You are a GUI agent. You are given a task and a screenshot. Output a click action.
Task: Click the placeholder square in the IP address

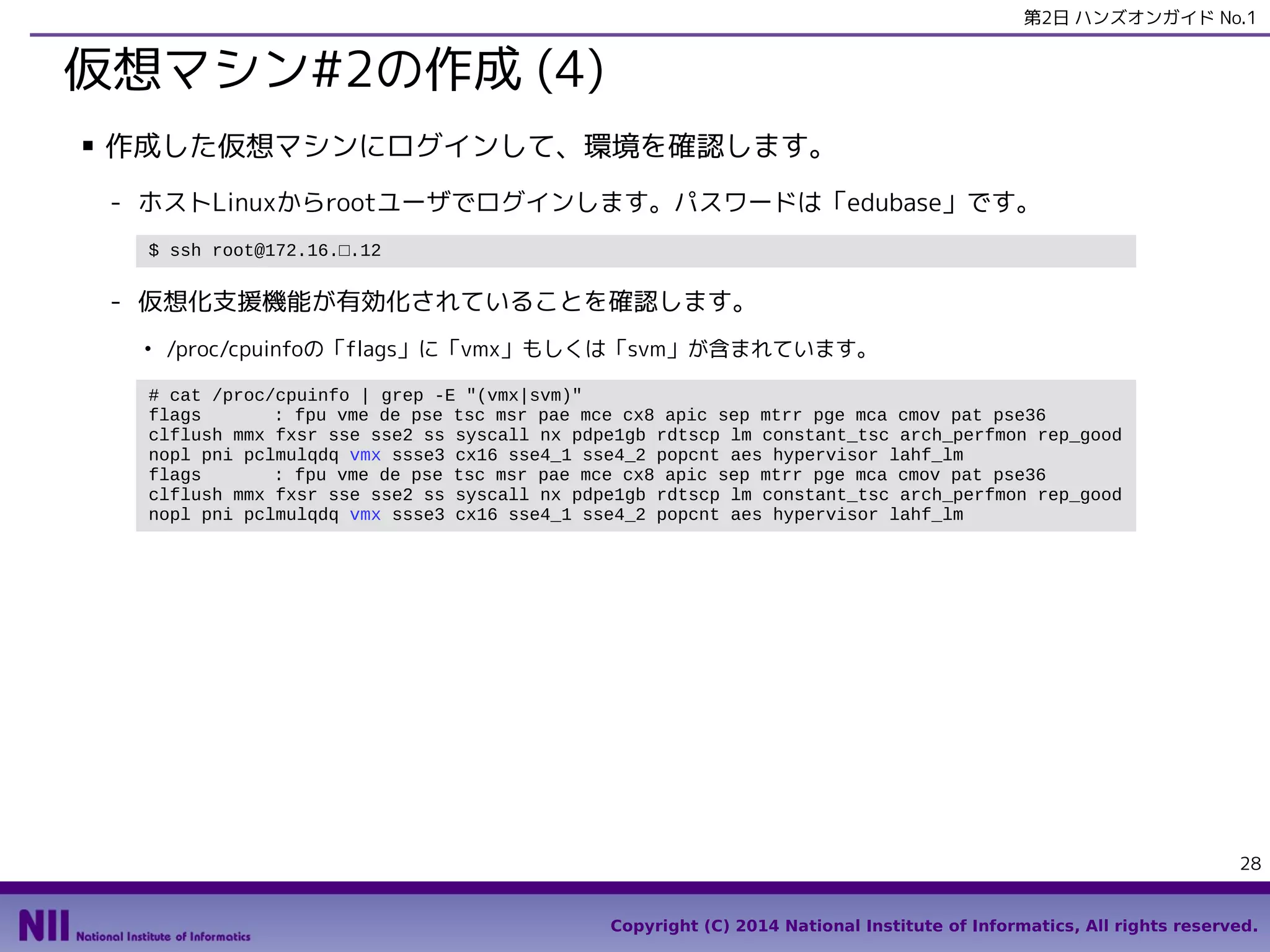[344, 251]
